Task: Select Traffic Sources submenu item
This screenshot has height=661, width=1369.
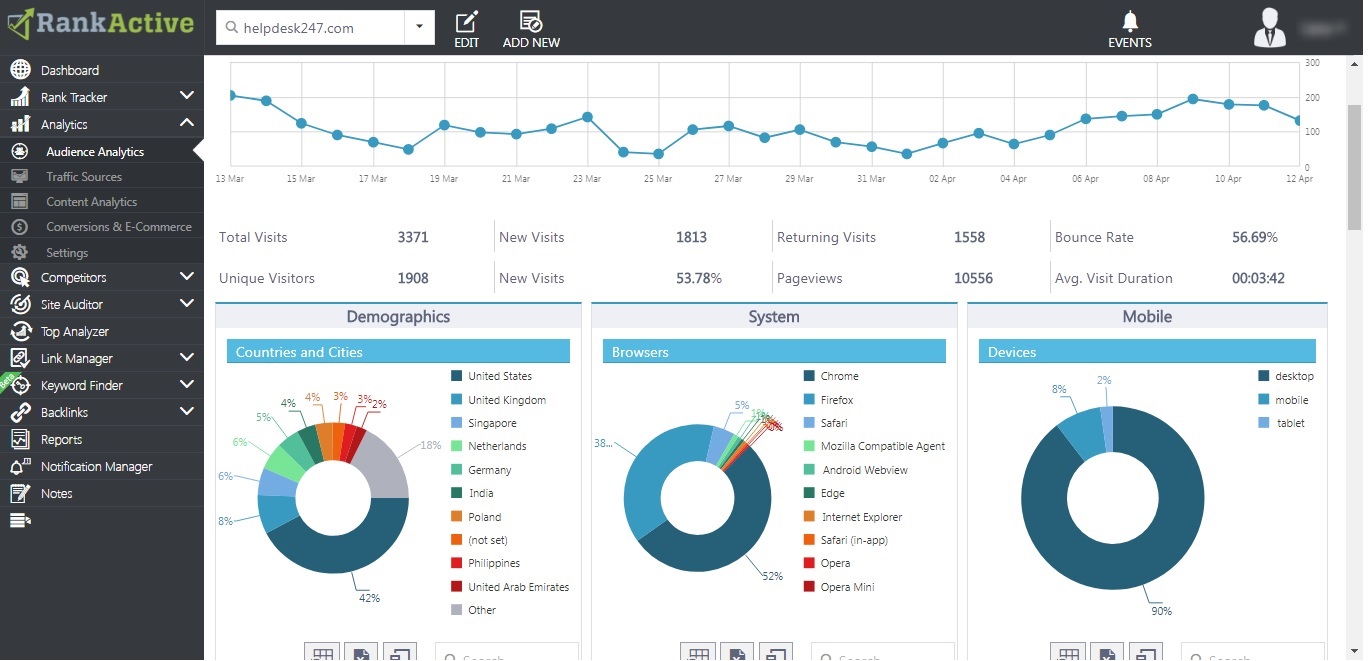Action: coord(84,176)
